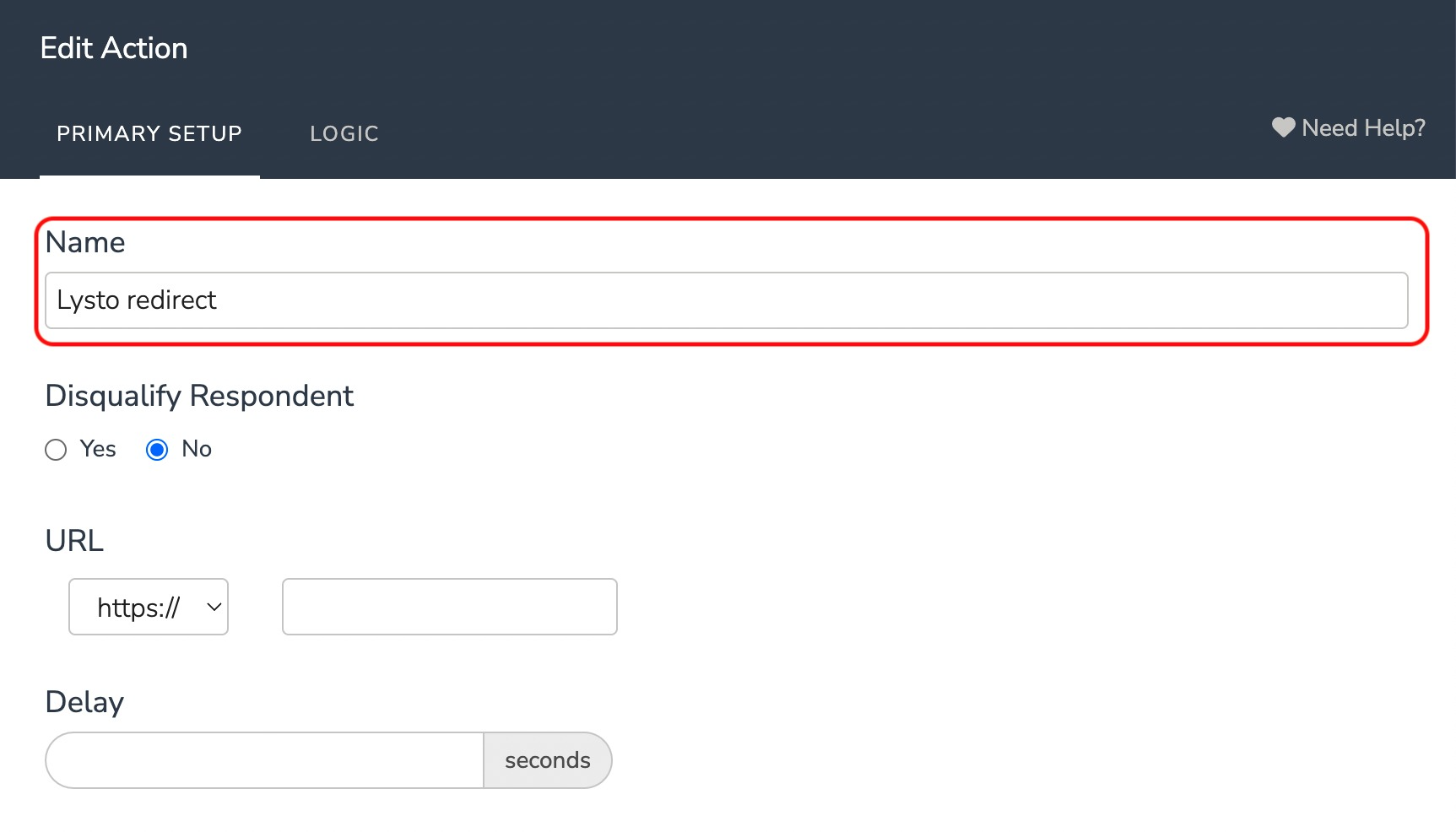This screenshot has width=1456, height=832.
Task: Open the Need Help? link
Action: pyautogui.click(x=1349, y=127)
